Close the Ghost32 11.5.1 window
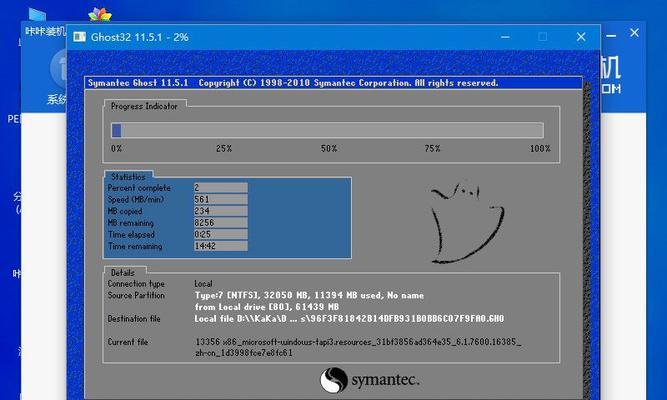This screenshot has width=667, height=400. [x=581, y=37]
